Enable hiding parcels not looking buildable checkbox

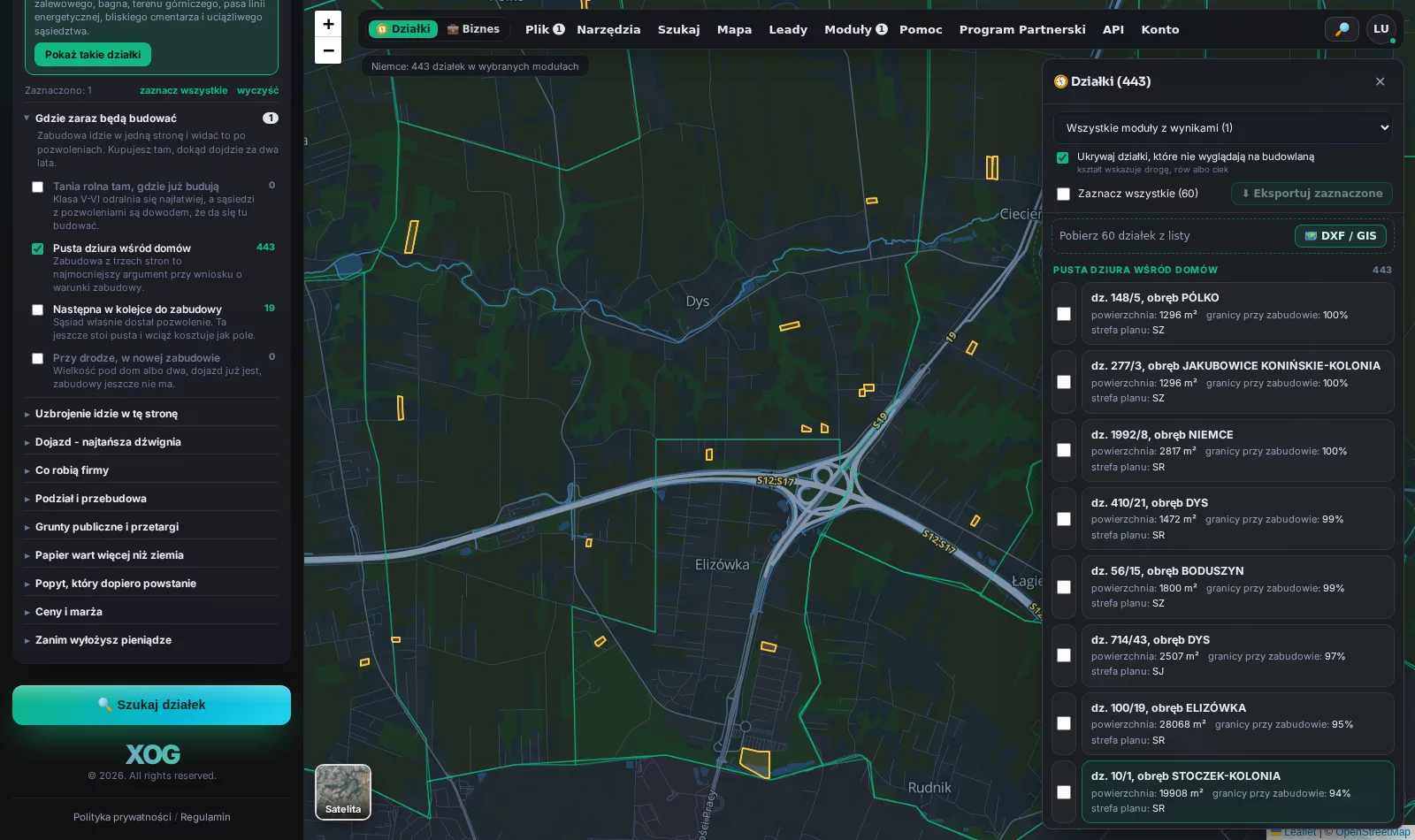1062,157
